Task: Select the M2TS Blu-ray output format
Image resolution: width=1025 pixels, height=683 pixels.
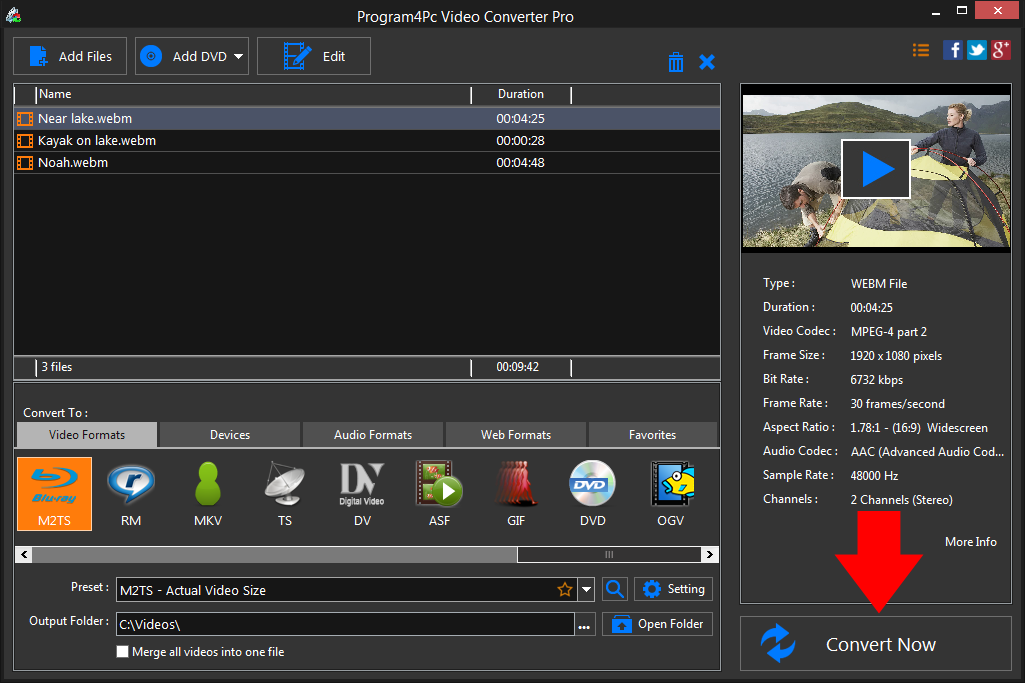Action: [x=53, y=493]
